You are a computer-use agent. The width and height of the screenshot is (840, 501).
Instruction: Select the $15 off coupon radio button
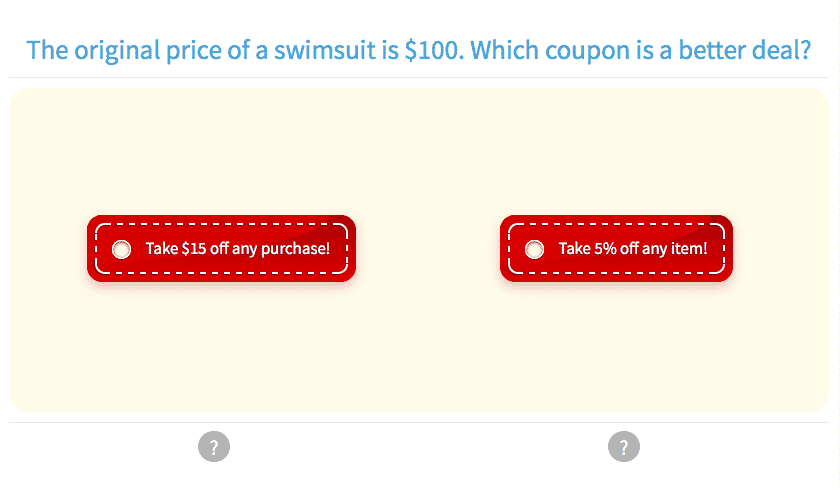click(x=122, y=249)
